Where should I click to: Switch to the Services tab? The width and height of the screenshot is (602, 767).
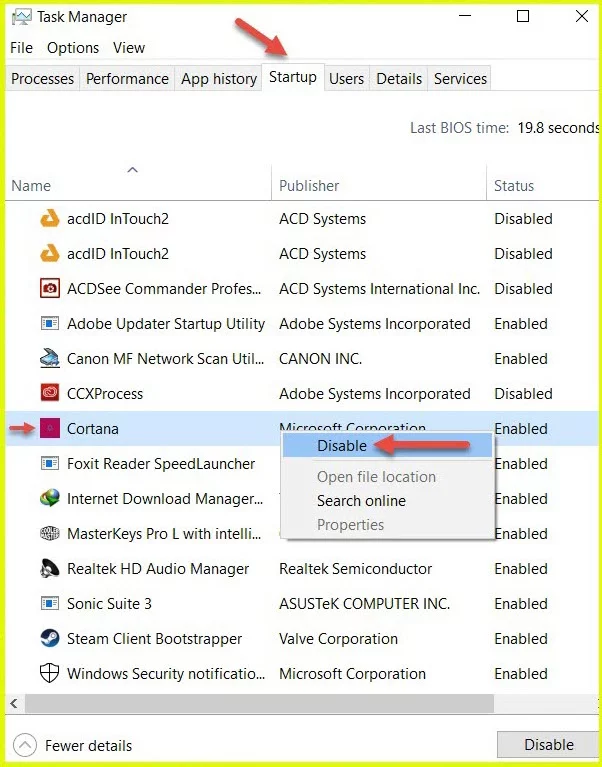460,79
